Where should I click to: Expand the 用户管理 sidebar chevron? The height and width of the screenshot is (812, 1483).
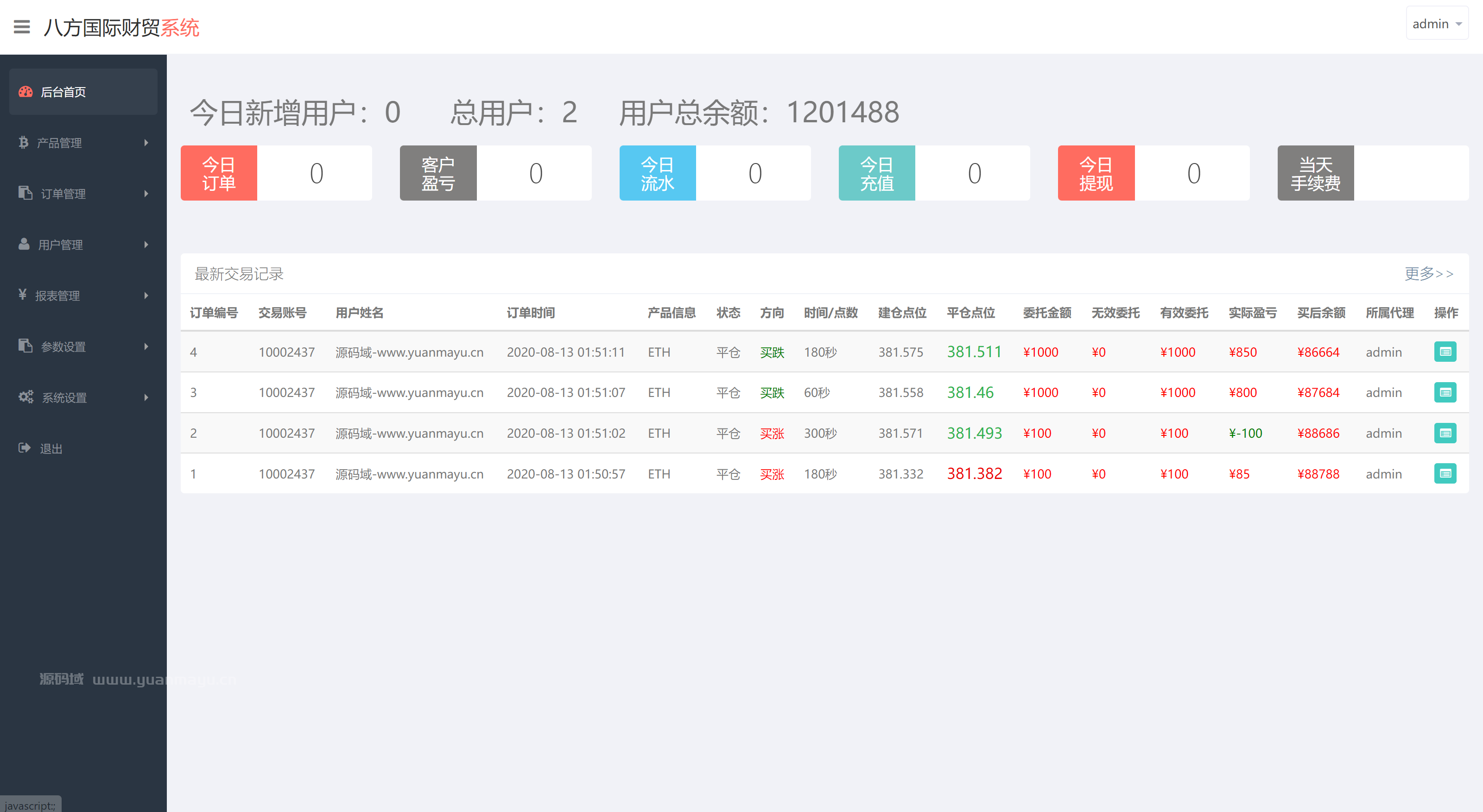(x=146, y=244)
